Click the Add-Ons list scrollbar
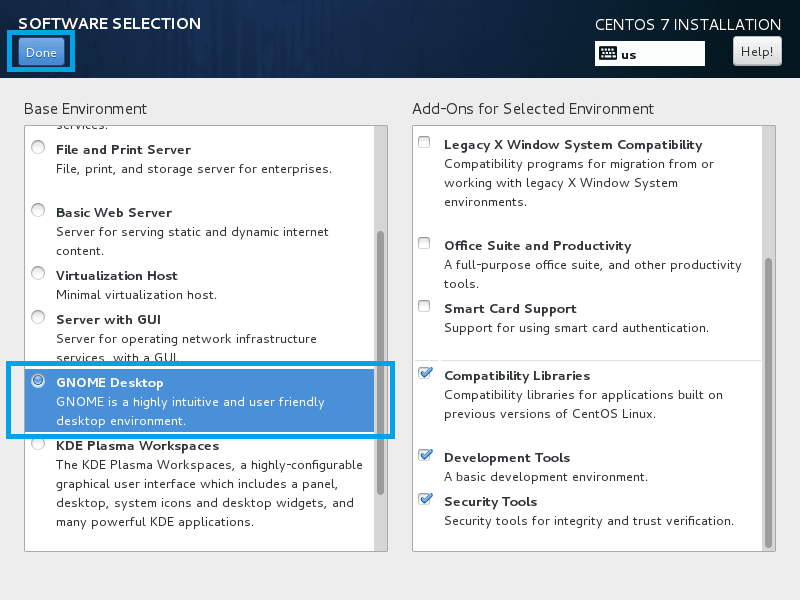 pyautogui.click(x=768, y=400)
